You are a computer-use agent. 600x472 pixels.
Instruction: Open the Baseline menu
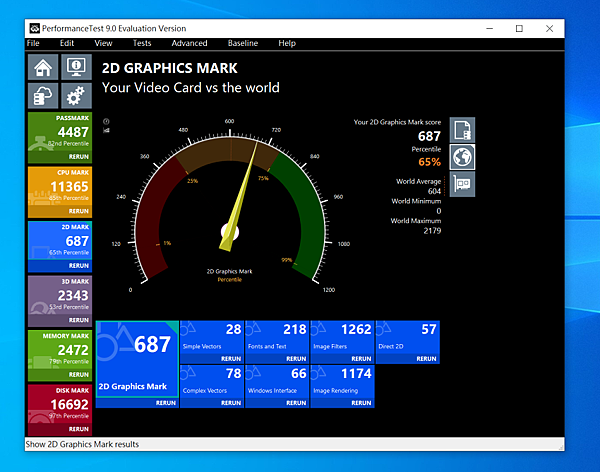point(243,43)
